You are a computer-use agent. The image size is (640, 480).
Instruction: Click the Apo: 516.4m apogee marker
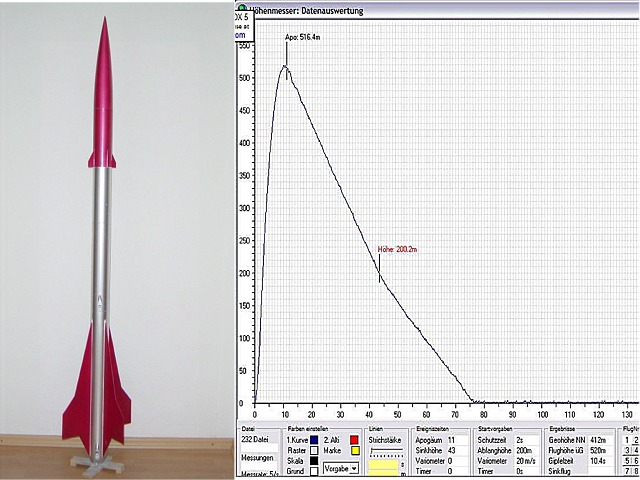[302, 38]
